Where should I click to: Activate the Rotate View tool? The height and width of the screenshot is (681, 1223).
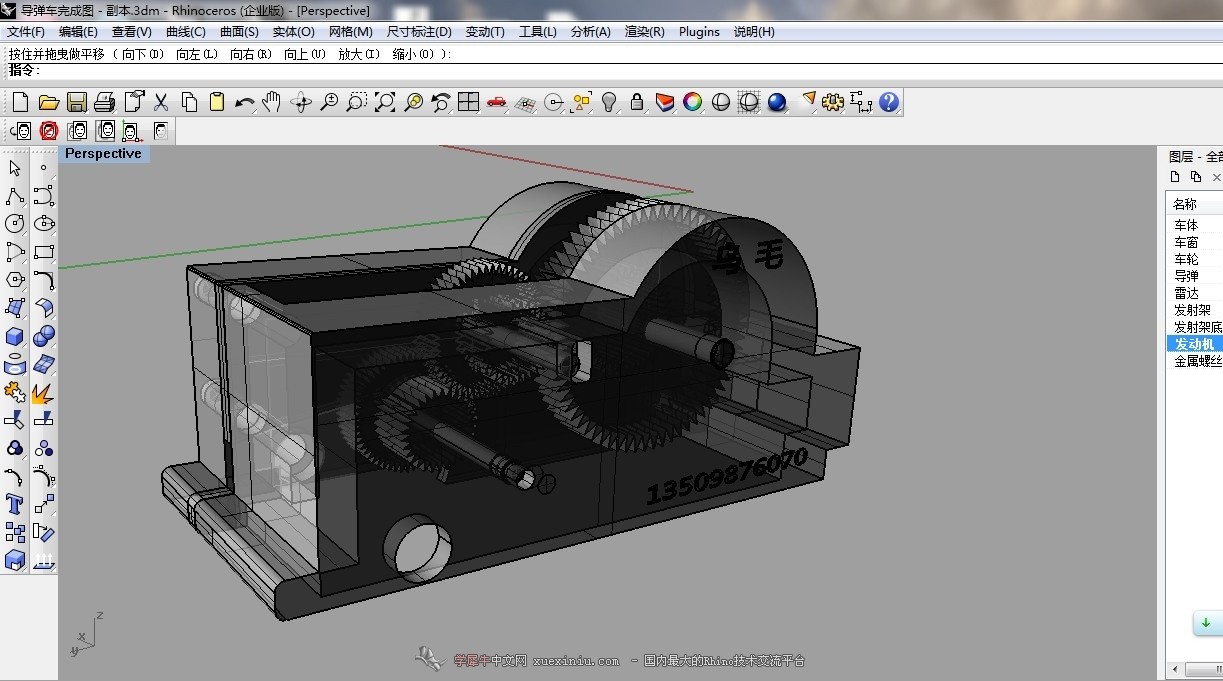point(300,102)
